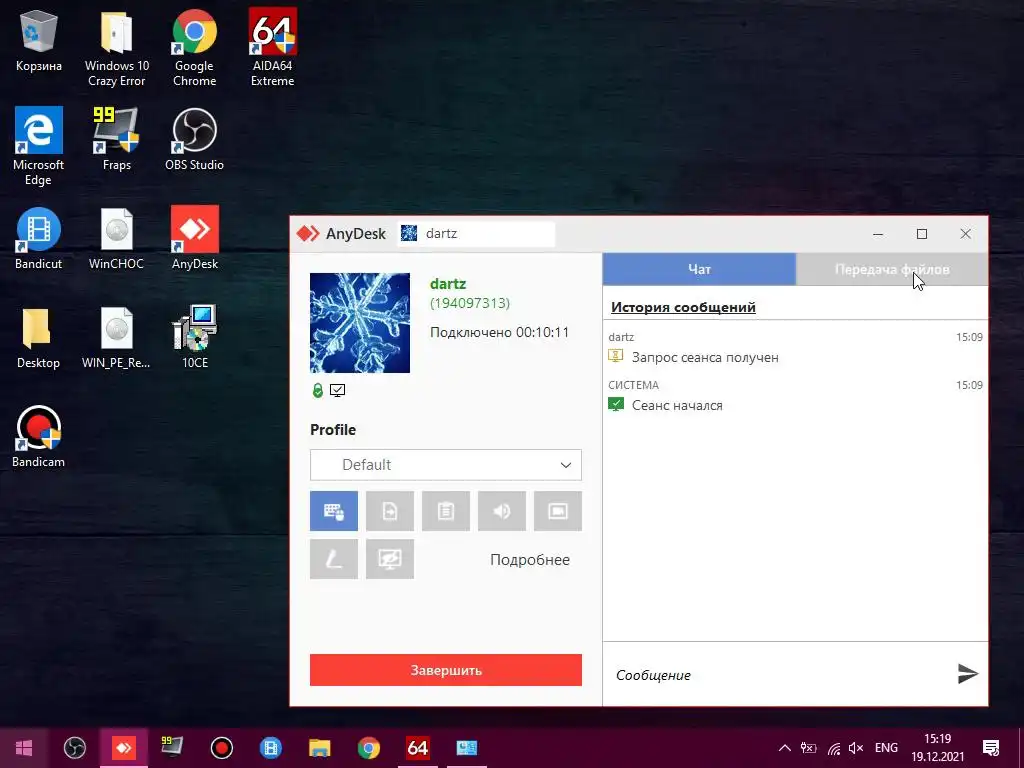Click the connection ID (194097313)
Image resolution: width=1024 pixels, height=768 pixels.
click(x=470, y=303)
